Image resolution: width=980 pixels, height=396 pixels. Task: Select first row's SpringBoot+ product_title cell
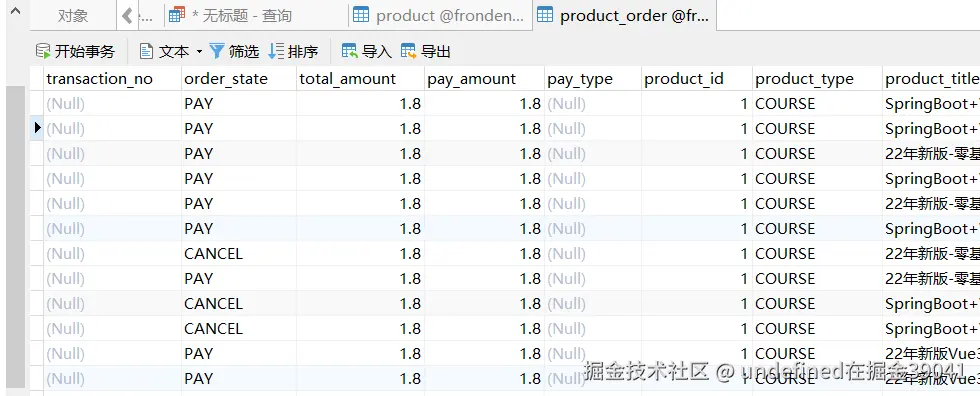[931, 104]
